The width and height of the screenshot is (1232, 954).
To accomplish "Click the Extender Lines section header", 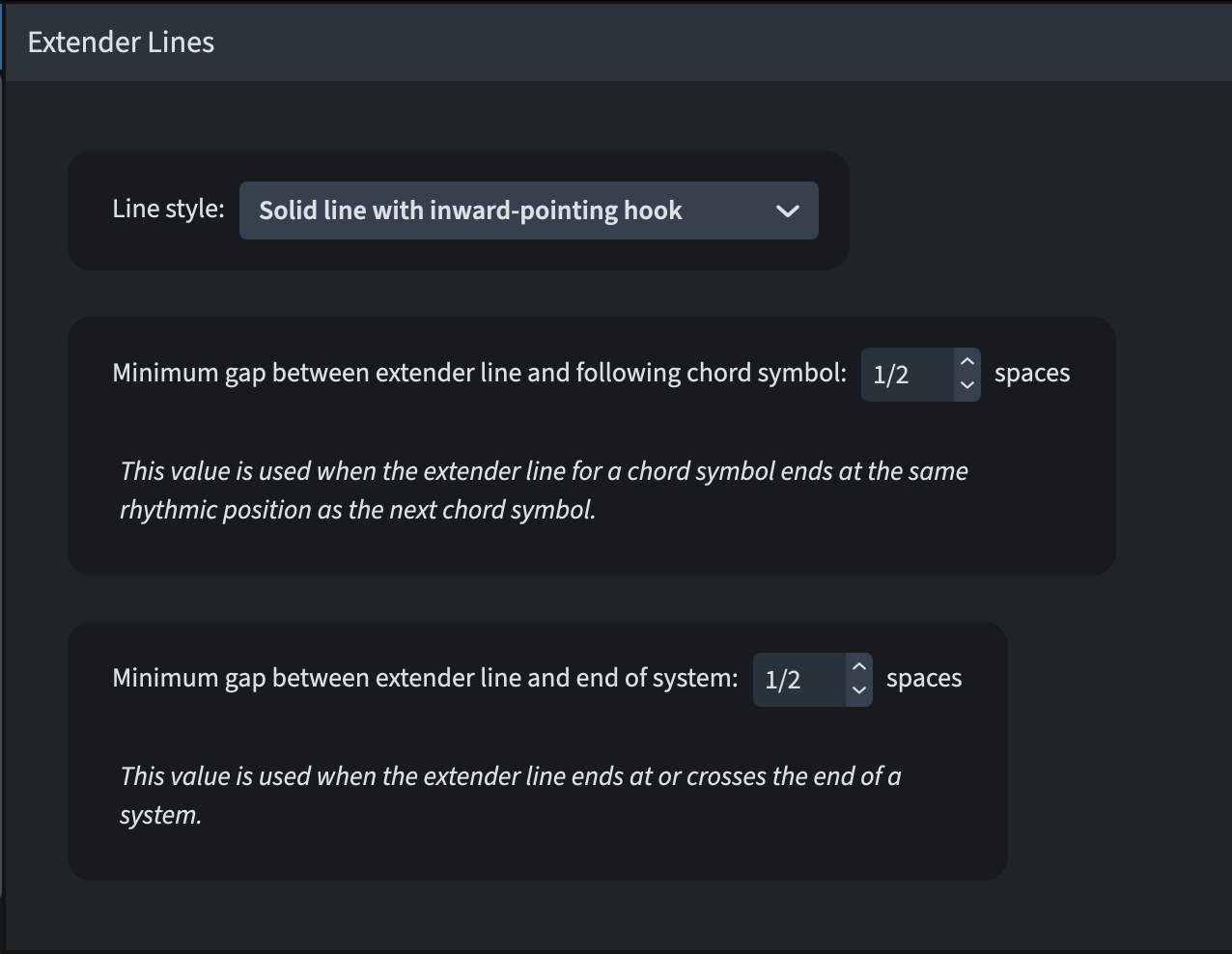I will (122, 42).
